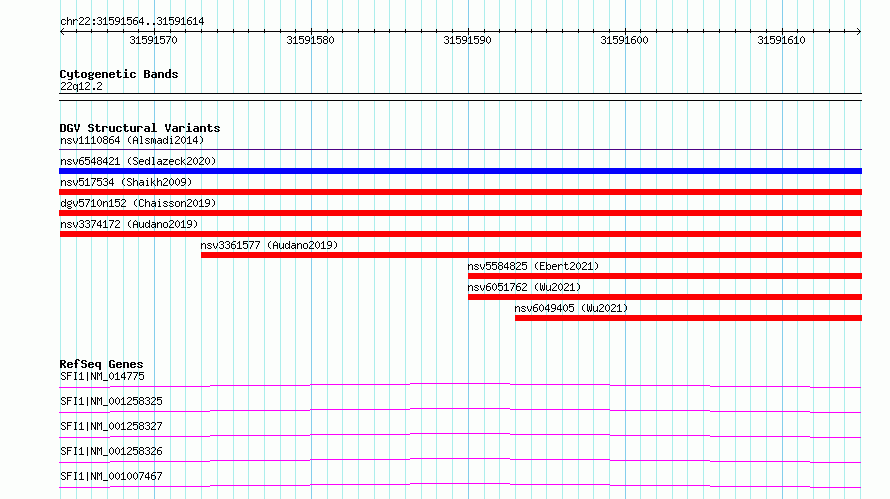Click the magenta SFI1|NM_001258326 transcript line
Viewport: 890px width, 499px height.
click(x=460, y=460)
